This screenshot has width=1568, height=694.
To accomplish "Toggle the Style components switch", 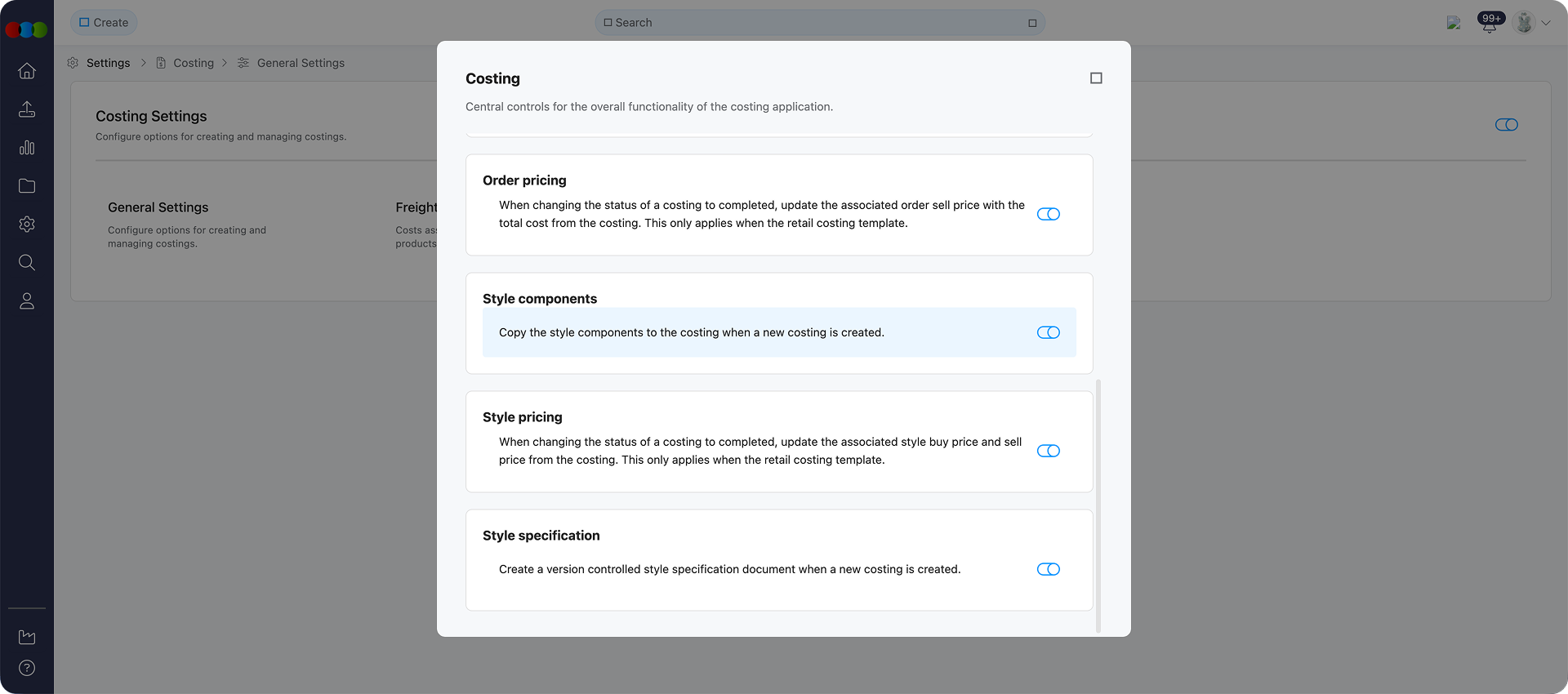I will pos(1049,332).
